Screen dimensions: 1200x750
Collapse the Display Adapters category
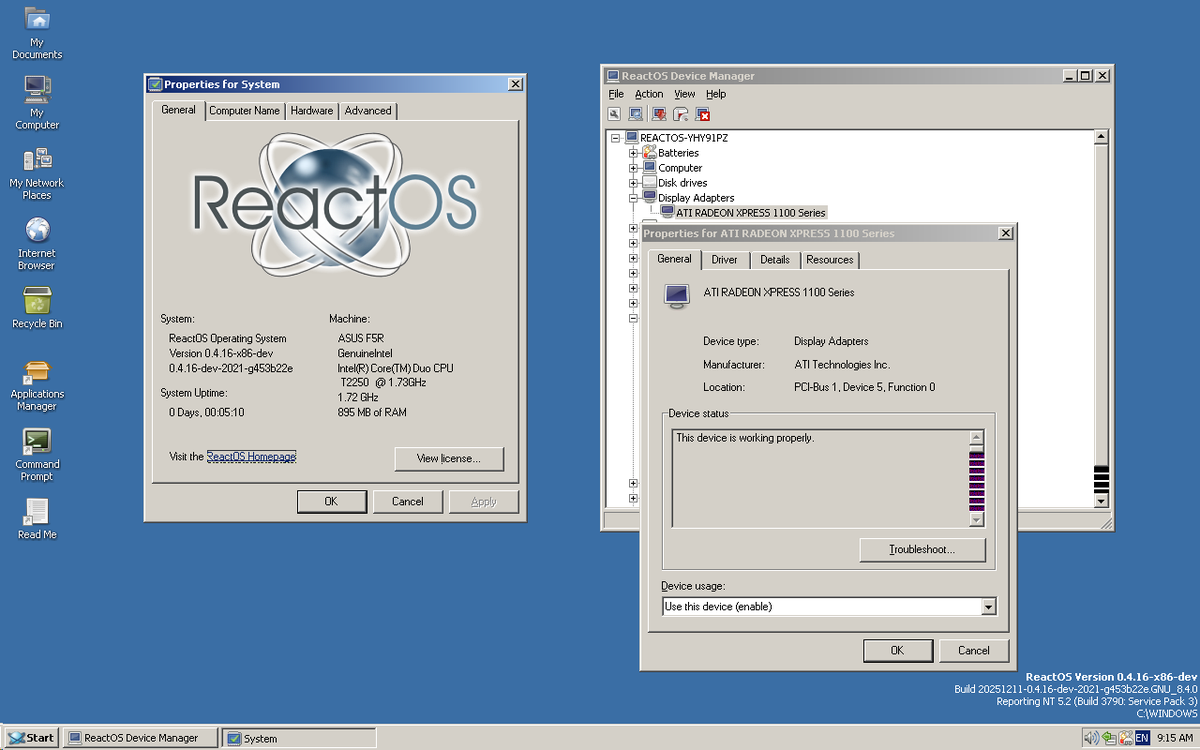[633, 197]
